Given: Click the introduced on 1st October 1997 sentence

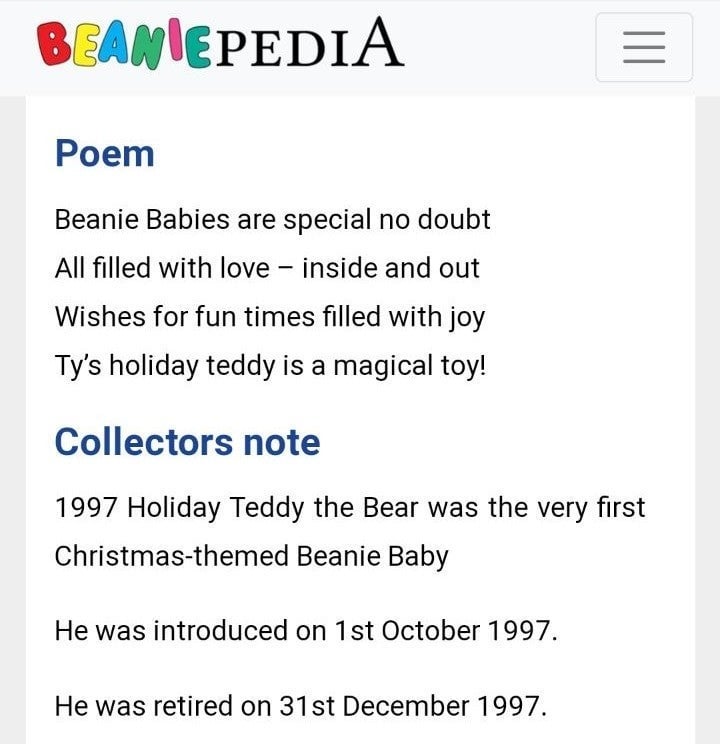Looking at the screenshot, I should coord(306,631).
